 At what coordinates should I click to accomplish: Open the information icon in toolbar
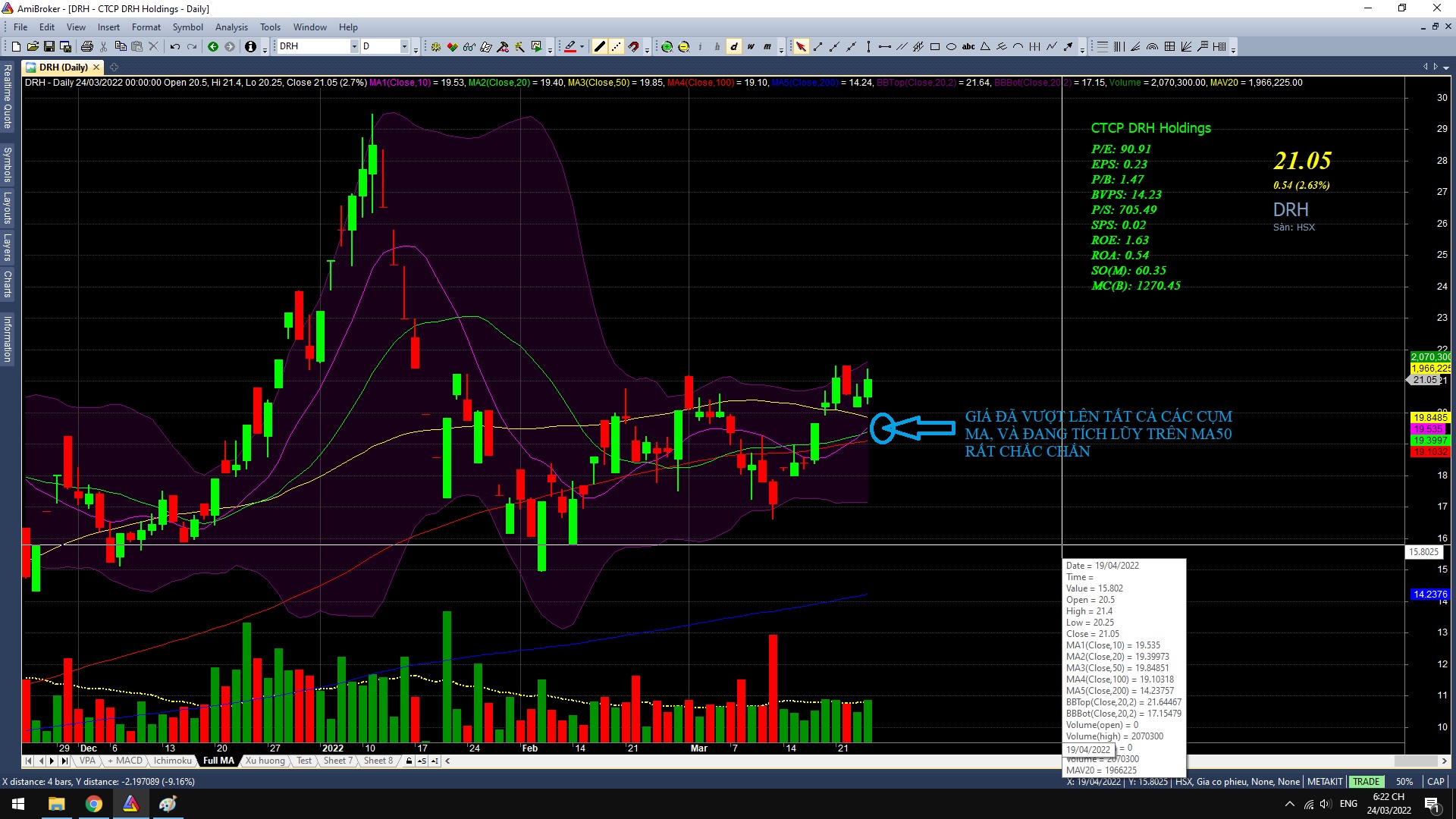click(251, 47)
